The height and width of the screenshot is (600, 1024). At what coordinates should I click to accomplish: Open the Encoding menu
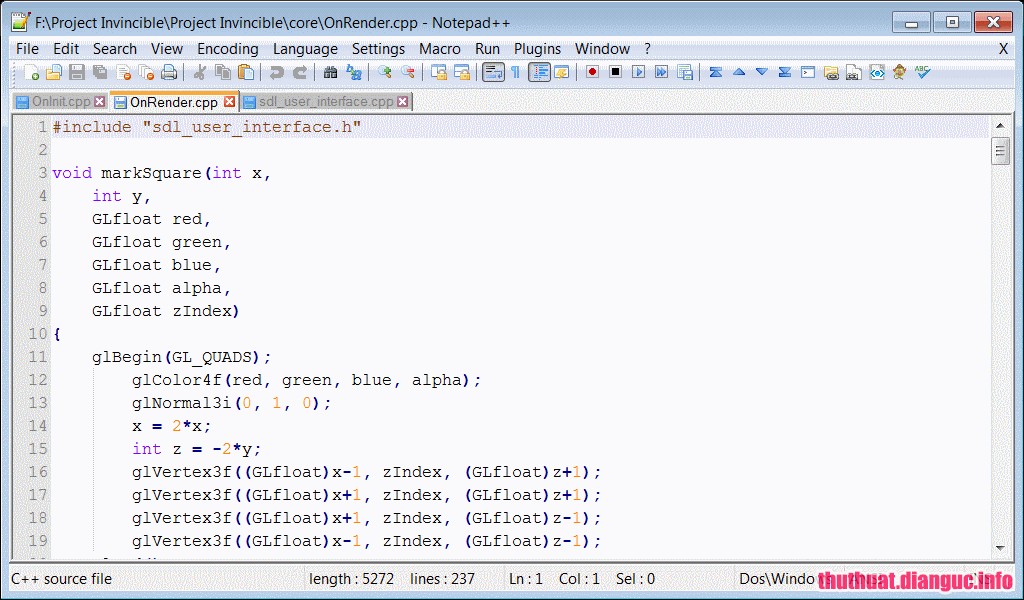228,49
